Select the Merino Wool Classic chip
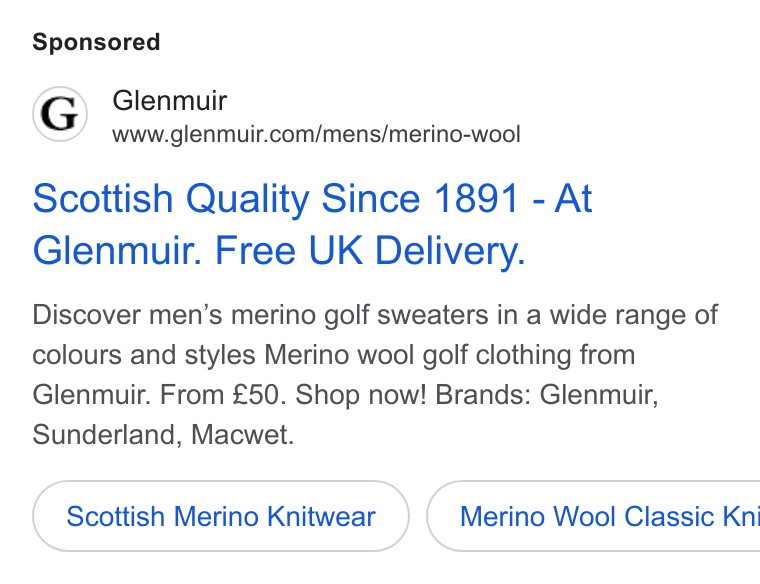This screenshot has width=760, height=584. [593, 516]
